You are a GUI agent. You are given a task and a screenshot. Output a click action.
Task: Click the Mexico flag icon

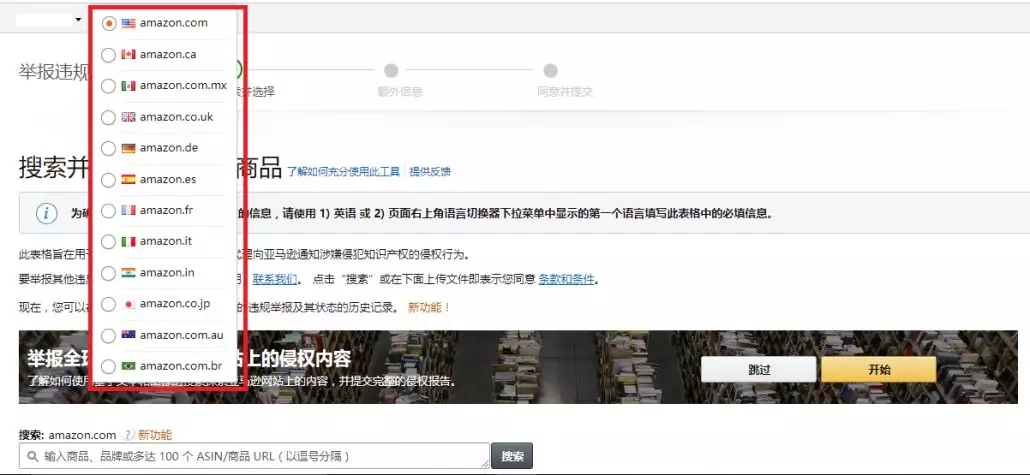(129, 86)
